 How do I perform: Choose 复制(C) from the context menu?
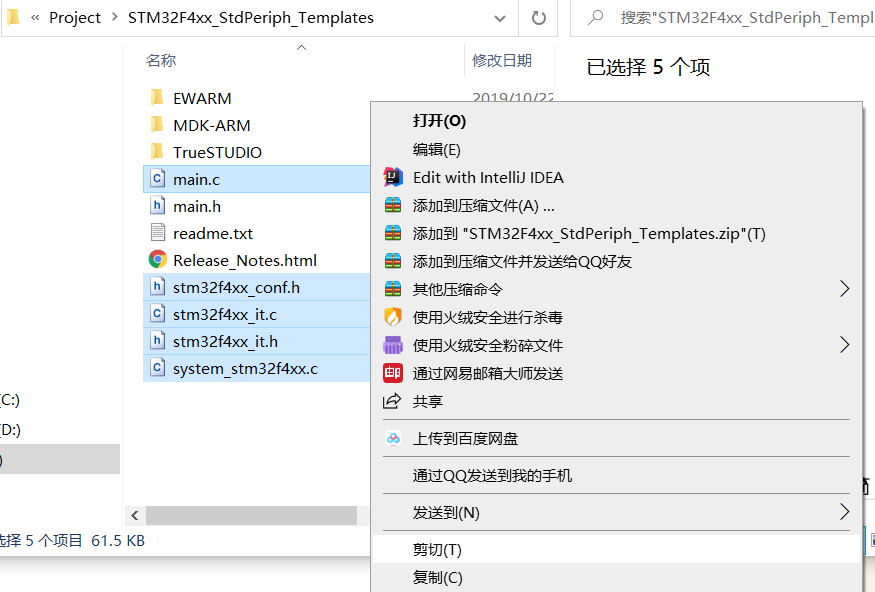pos(617,577)
